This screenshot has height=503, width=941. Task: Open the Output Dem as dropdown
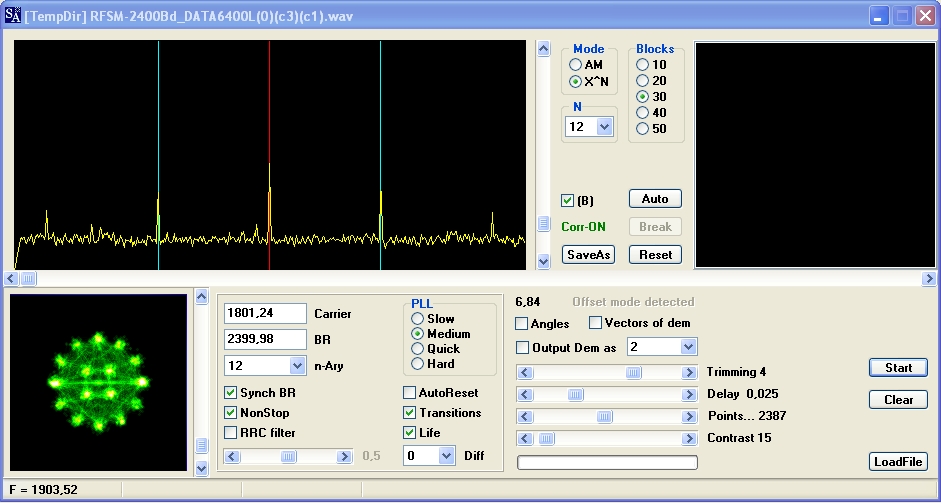688,347
